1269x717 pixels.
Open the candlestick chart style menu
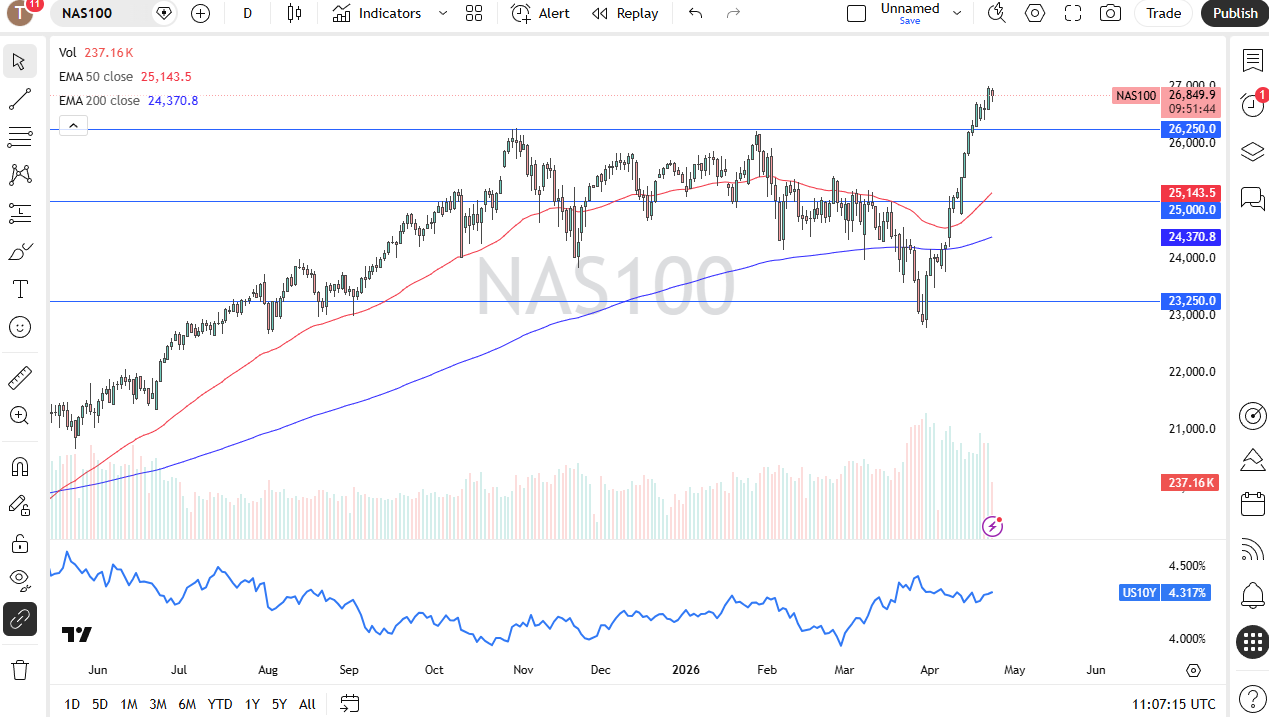[293, 13]
